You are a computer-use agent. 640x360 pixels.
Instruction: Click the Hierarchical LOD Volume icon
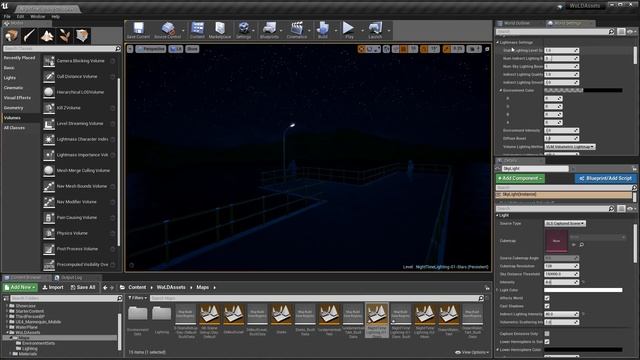tap(49, 92)
